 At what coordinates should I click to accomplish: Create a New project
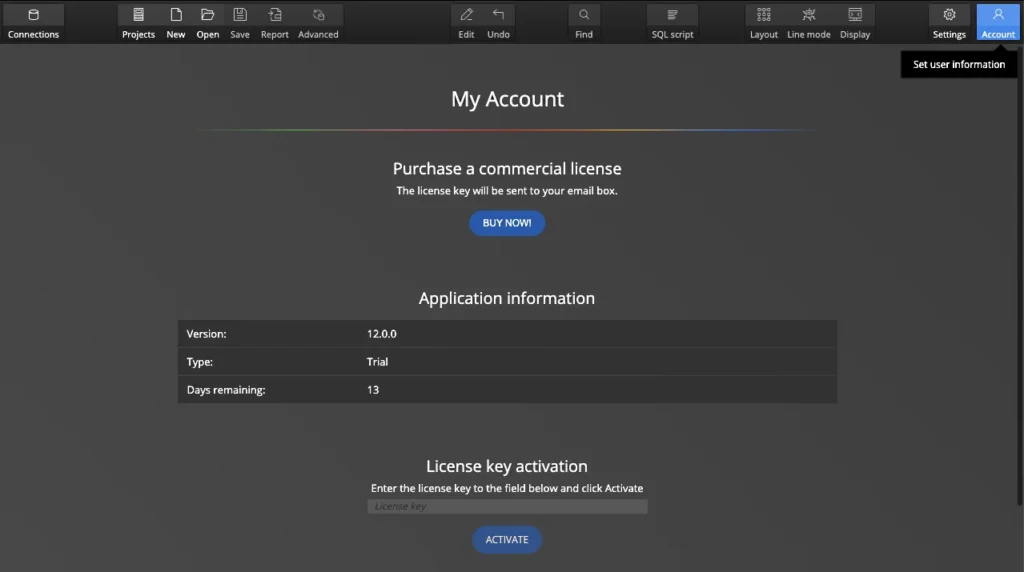click(x=176, y=21)
